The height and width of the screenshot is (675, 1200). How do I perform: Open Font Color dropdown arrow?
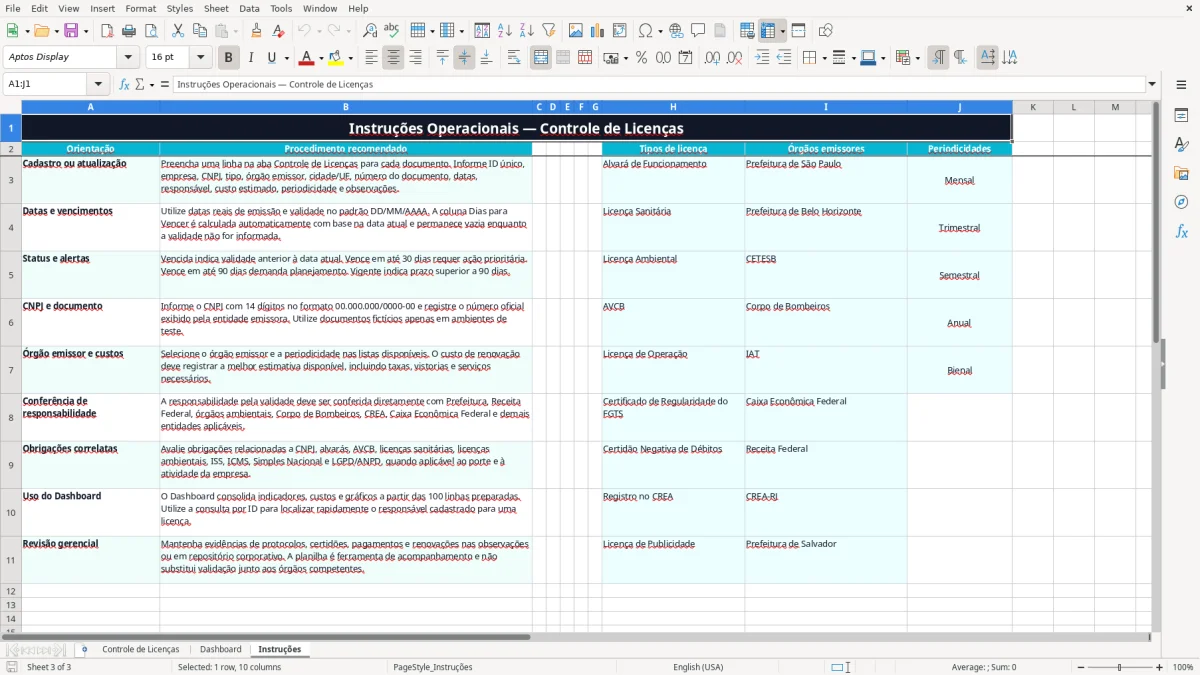[322, 58]
